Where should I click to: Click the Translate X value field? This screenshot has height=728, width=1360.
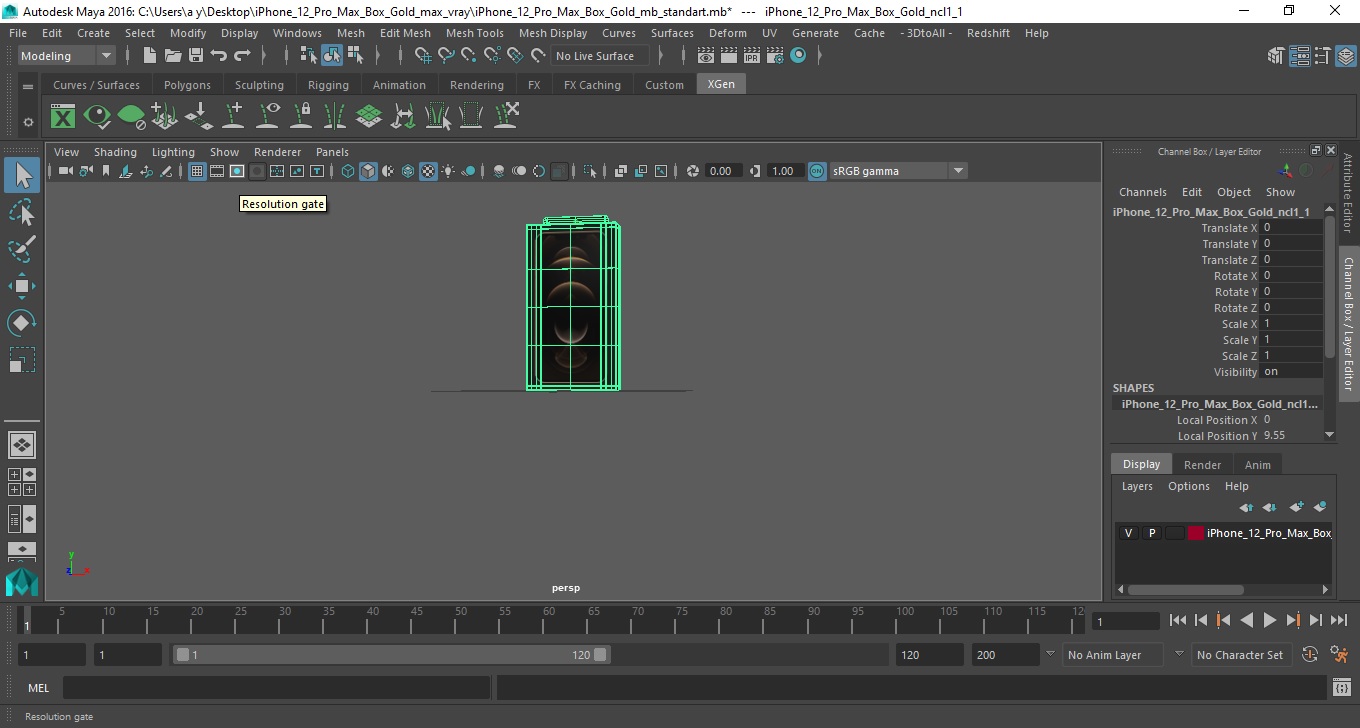coord(1291,228)
